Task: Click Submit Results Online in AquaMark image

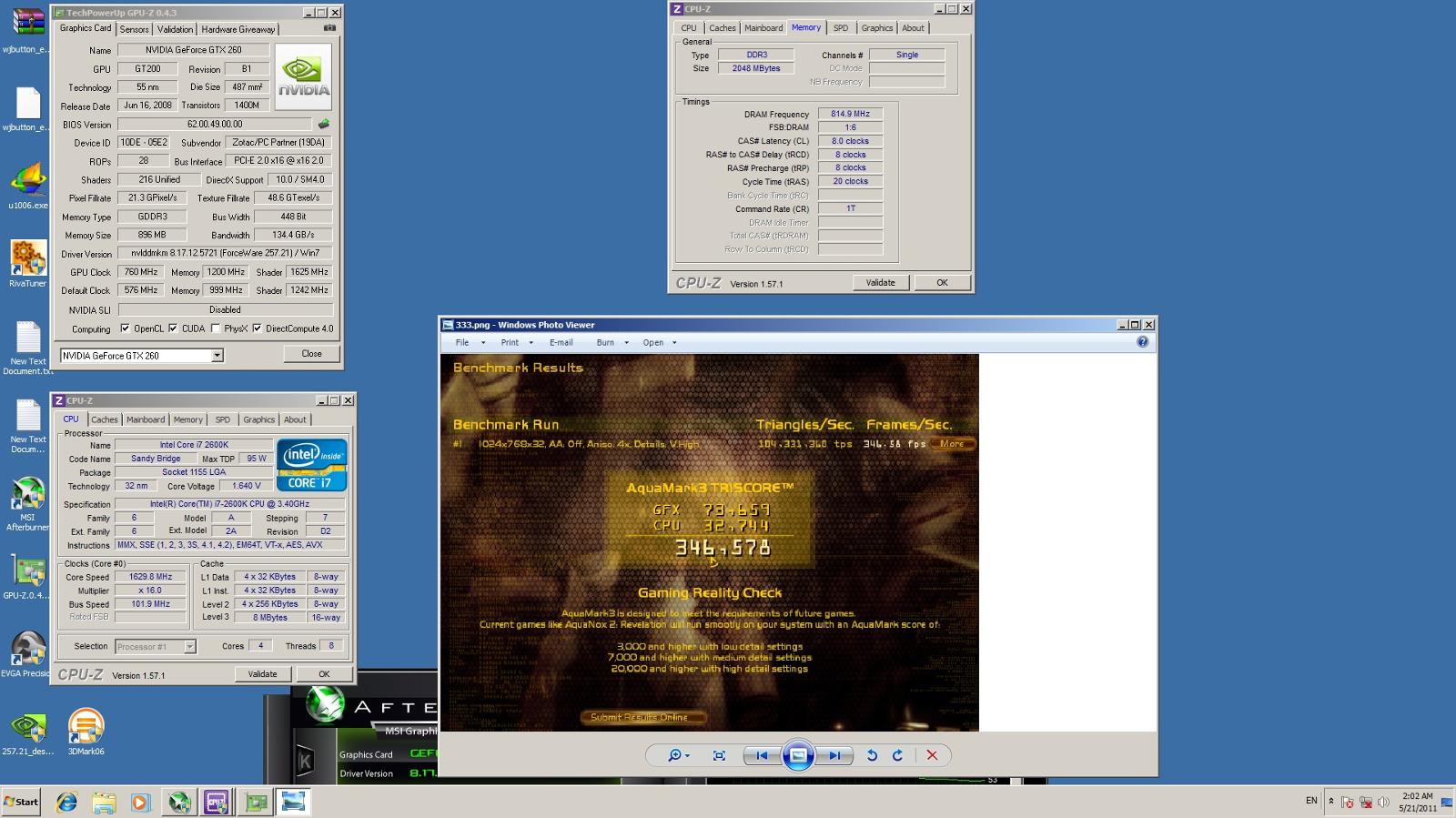Action: [642, 717]
